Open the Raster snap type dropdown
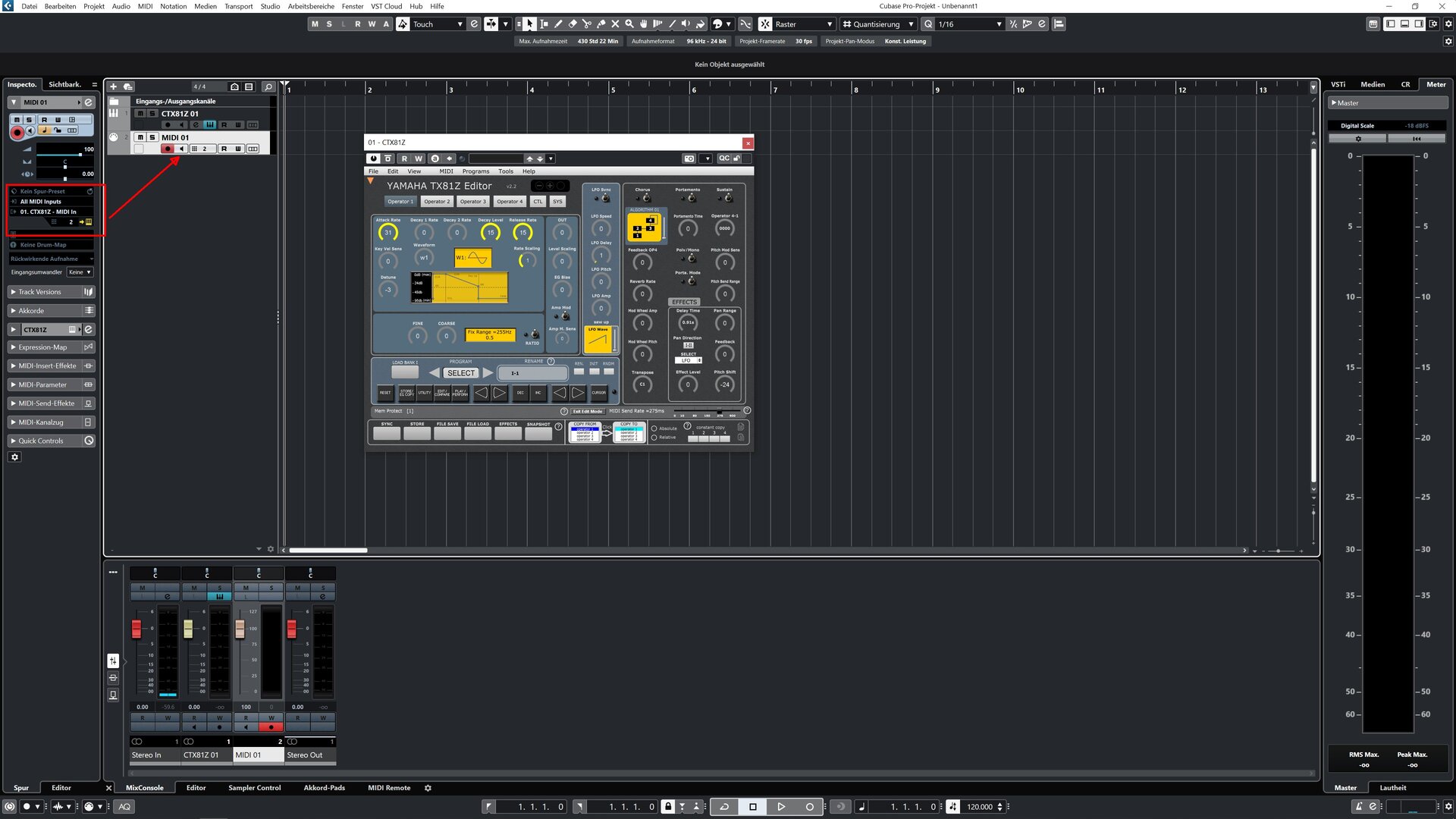This screenshot has width=1456, height=819. tap(803, 24)
